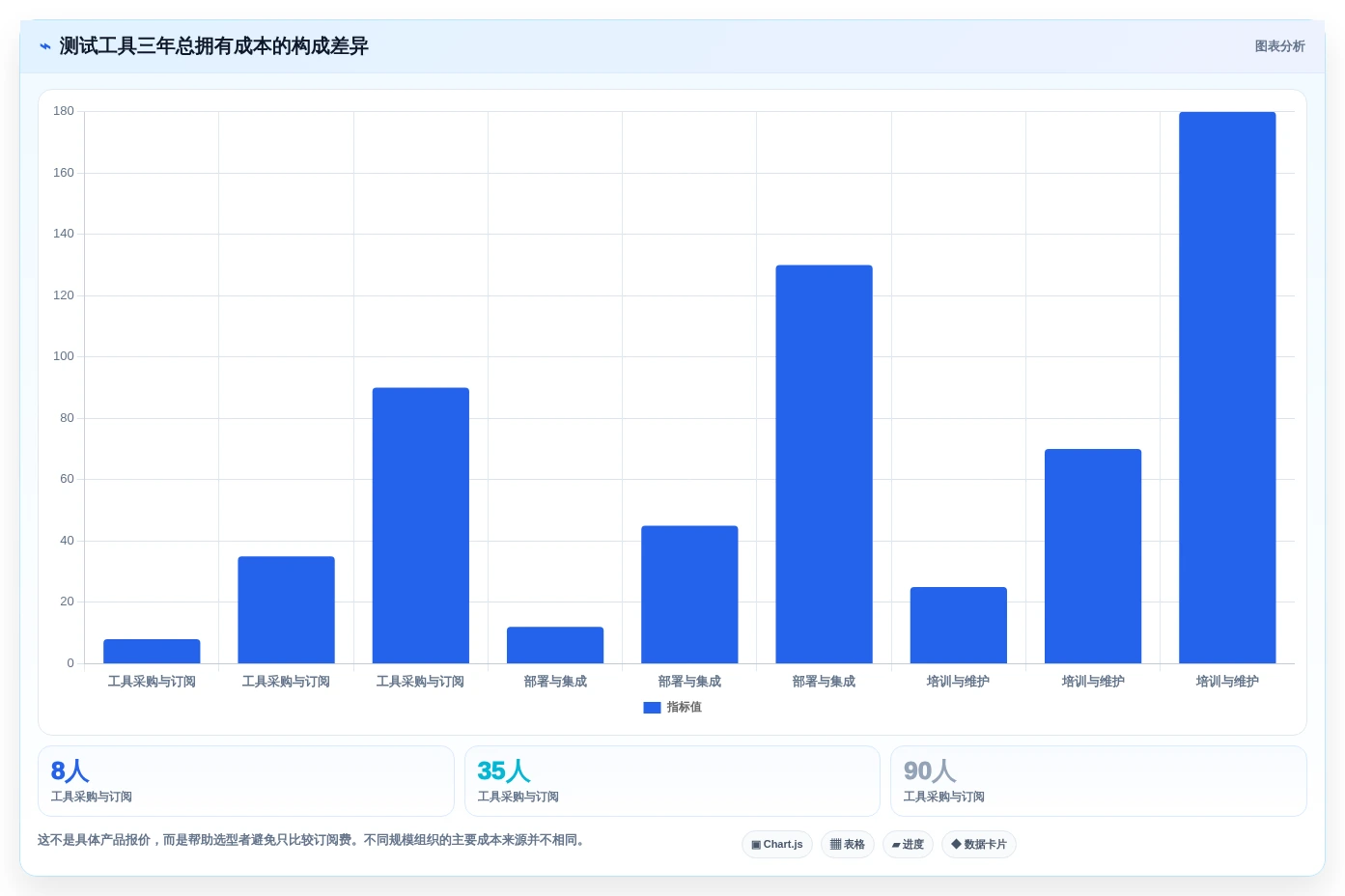
Task: Click the "20" y-axis tick label
Action: click(67, 602)
